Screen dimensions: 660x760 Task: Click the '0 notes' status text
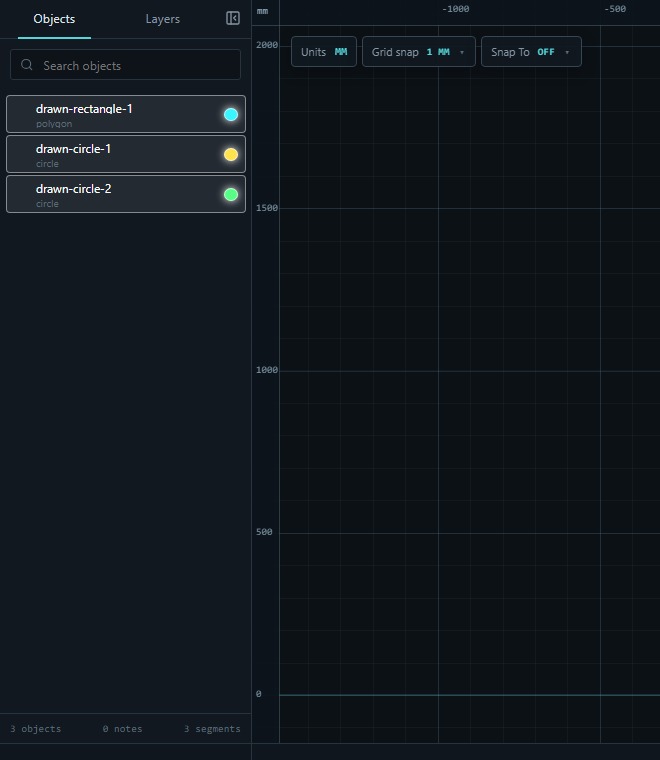coord(122,728)
